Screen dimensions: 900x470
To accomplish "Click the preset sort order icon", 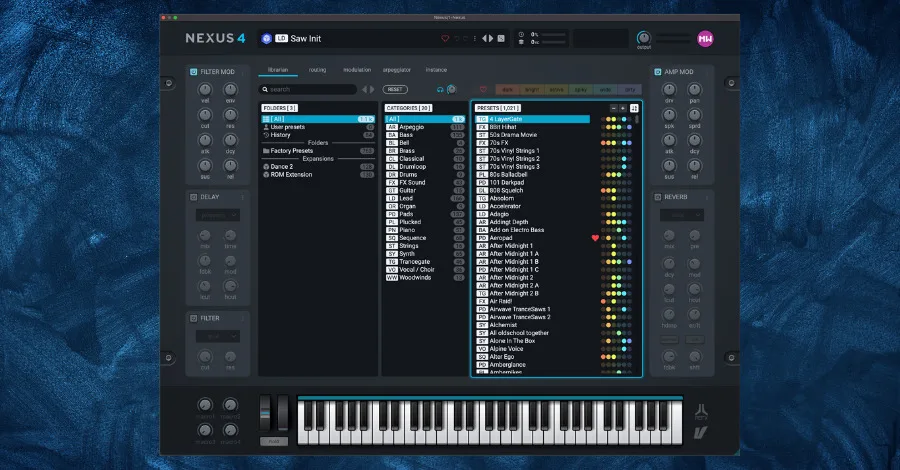I will (x=634, y=108).
